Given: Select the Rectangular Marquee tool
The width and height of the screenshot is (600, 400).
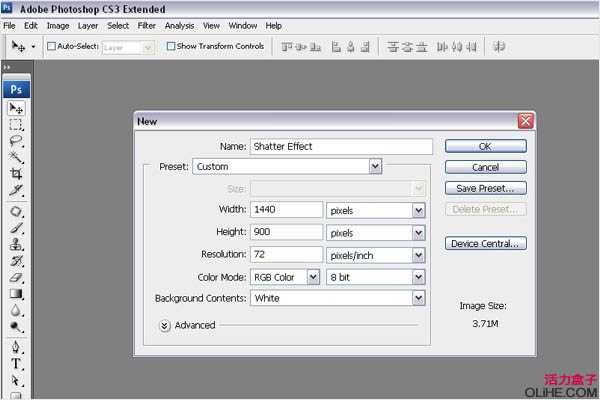Looking at the screenshot, I should (16, 125).
